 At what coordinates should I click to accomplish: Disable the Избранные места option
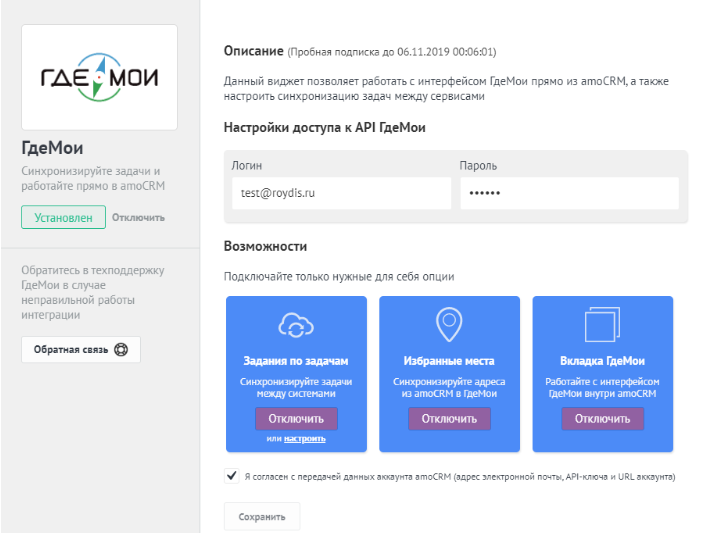click(x=449, y=418)
